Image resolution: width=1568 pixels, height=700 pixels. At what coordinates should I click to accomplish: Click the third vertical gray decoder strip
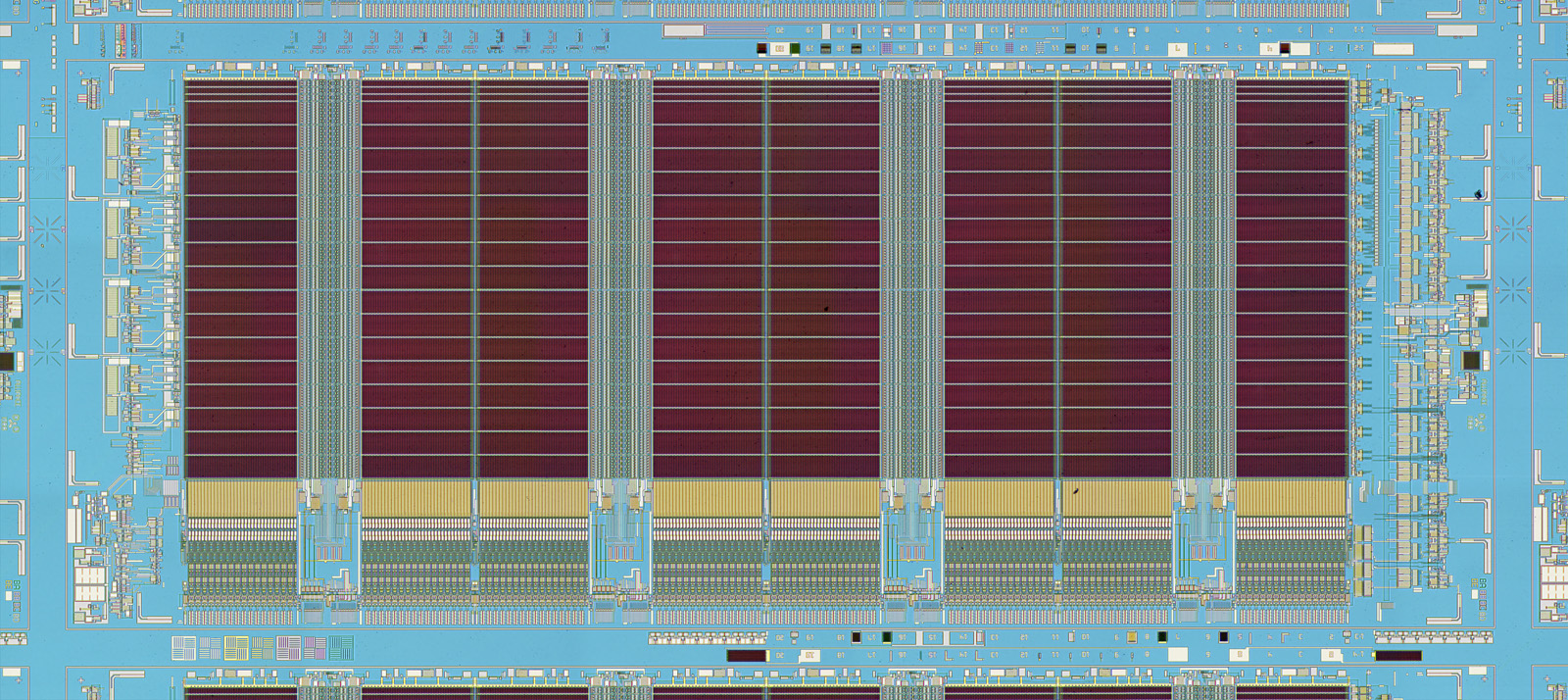pos(911,278)
